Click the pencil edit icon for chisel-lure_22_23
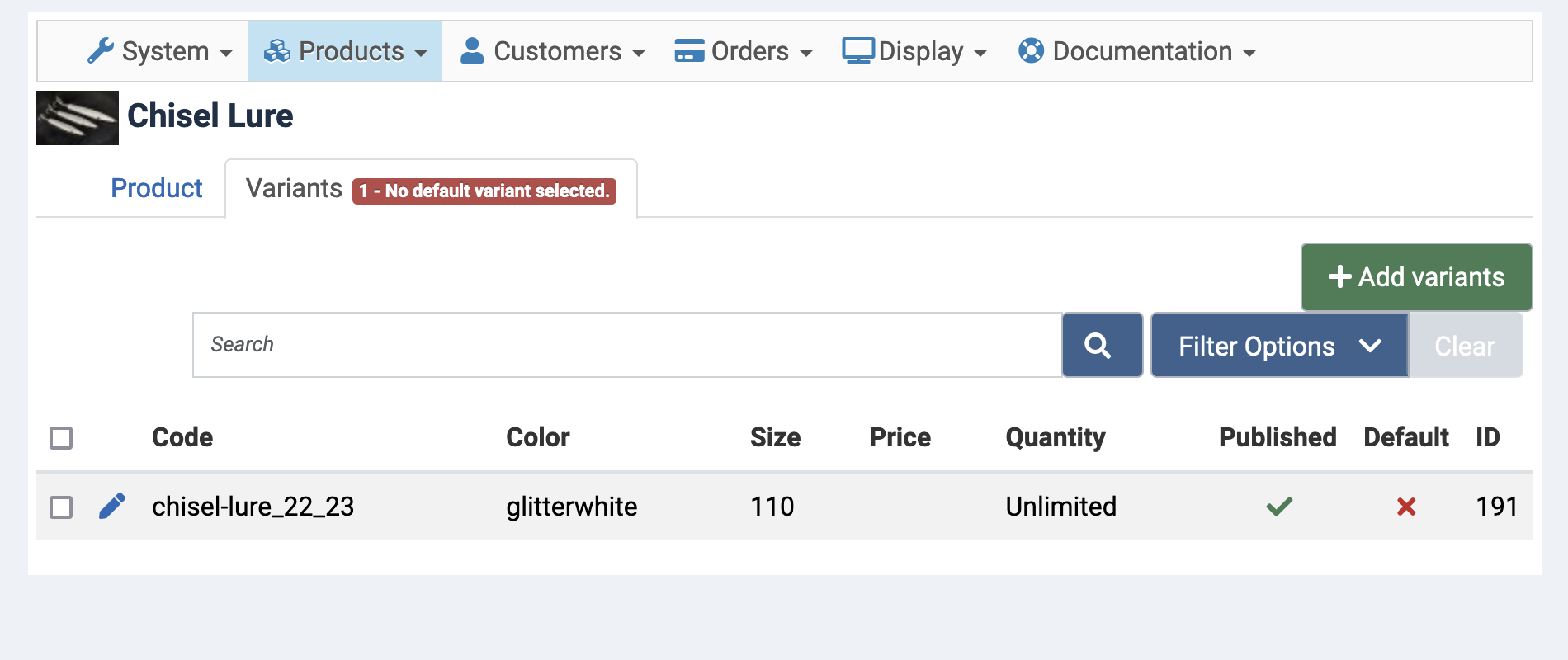Screen dimensions: 1568x660 pyautogui.click(x=112, y=506)
